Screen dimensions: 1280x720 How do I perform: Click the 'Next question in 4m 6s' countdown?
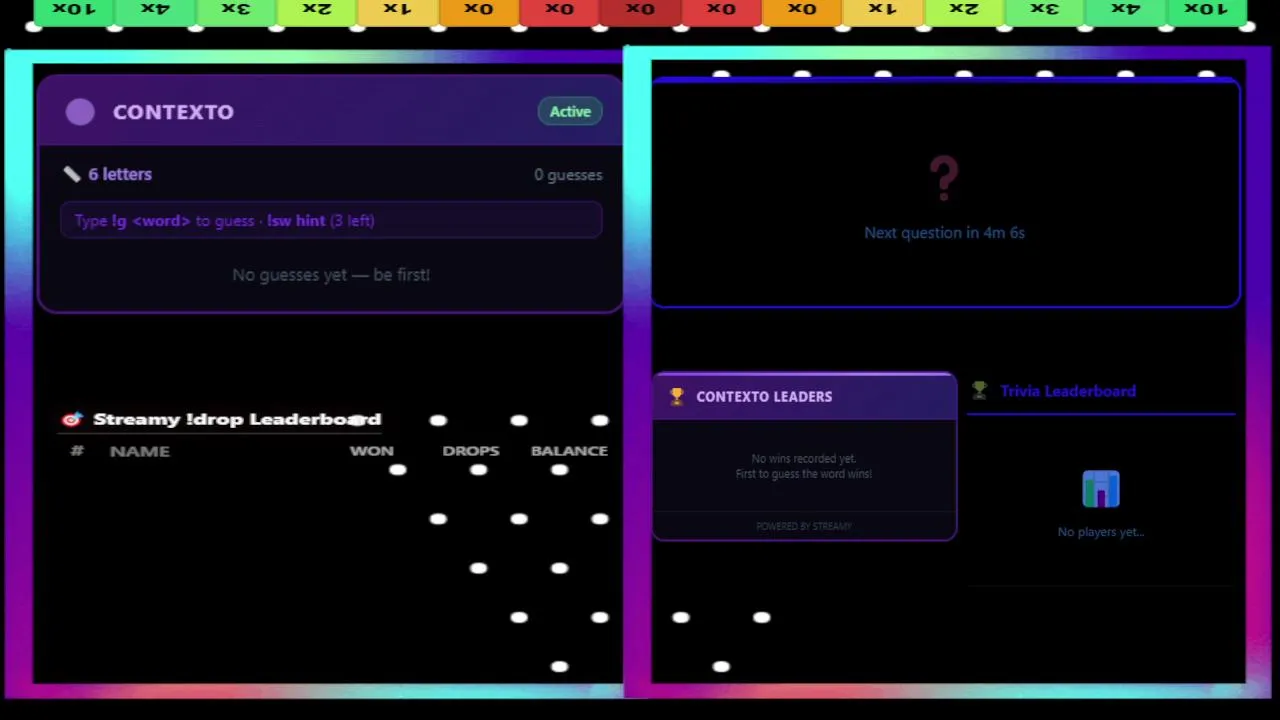pyautogui.click(x=944, y=232)
